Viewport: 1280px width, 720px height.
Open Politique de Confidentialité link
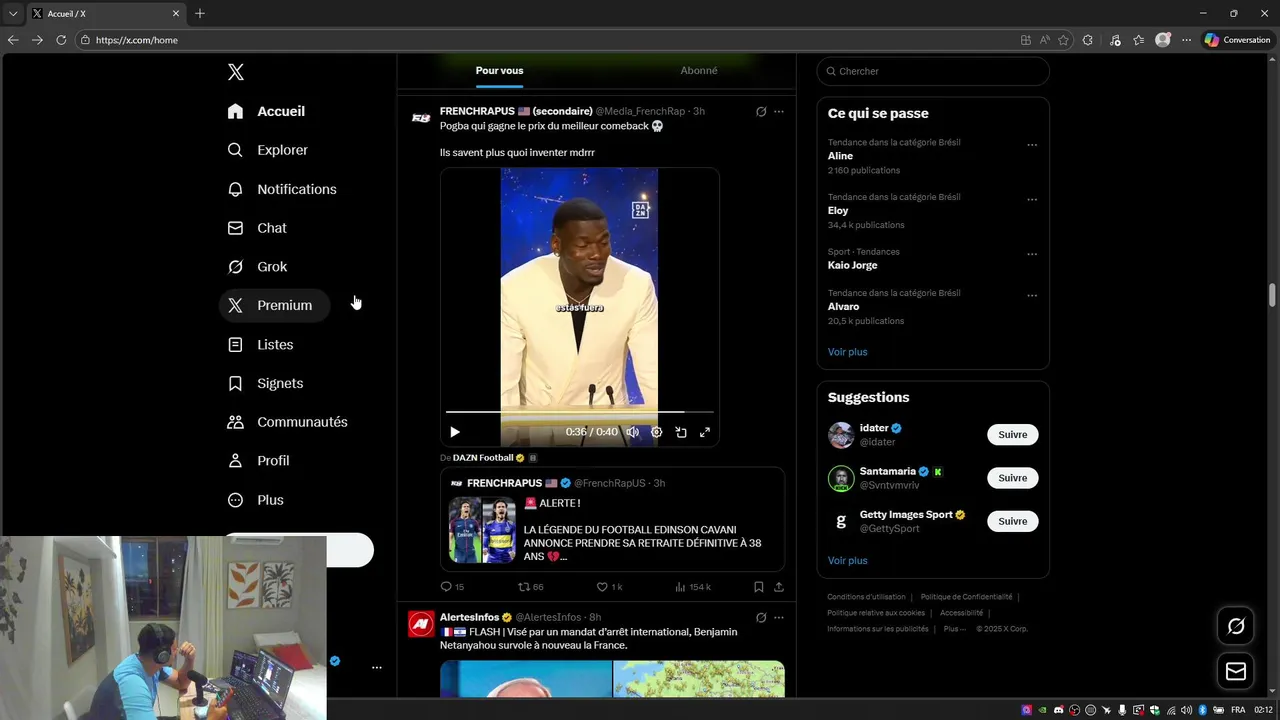[966, 597]
